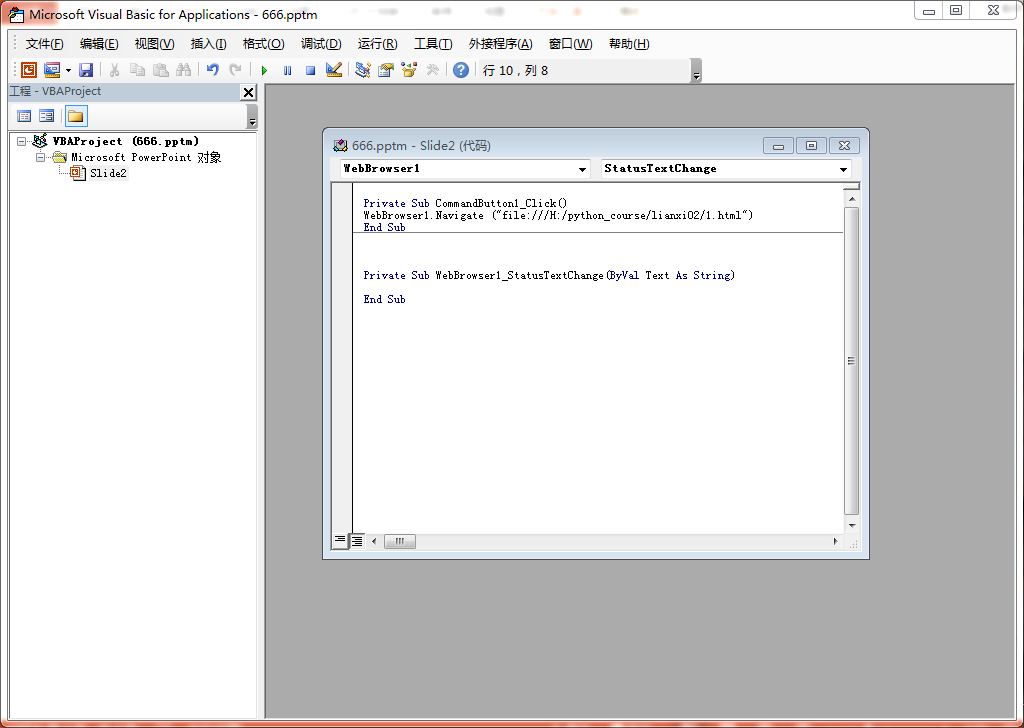Screen dimensions: 1024x728
Task: Click the Paste clipboard icon
Action: (161, 70)
